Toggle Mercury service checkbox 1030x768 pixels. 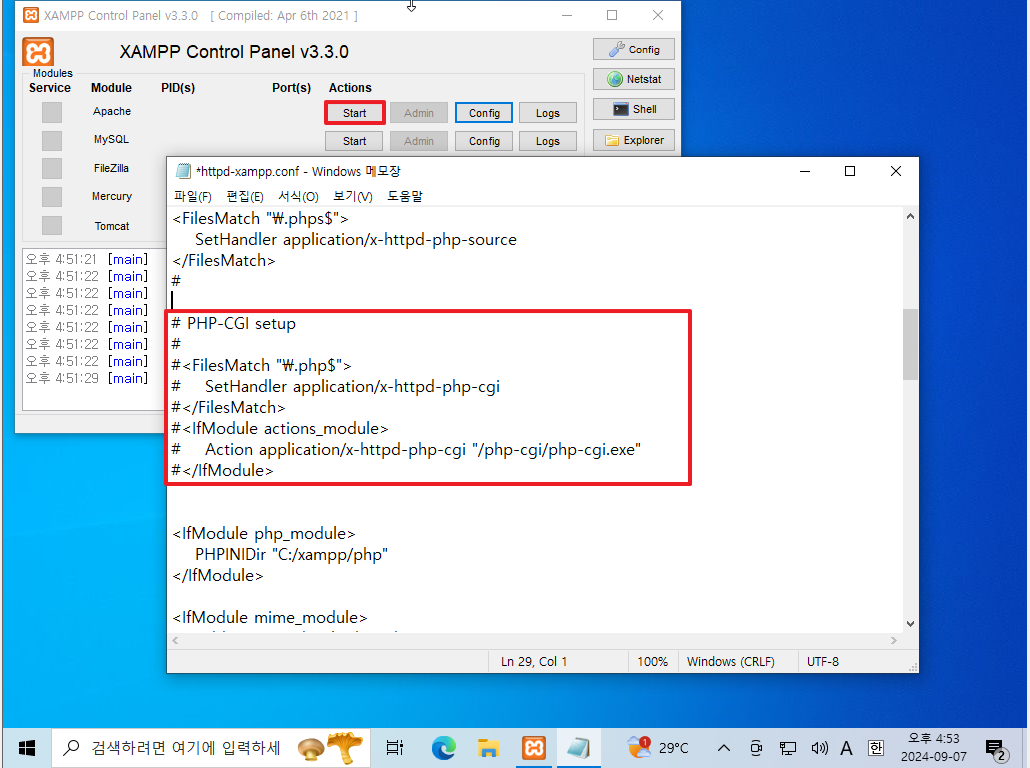click(52, 196)
